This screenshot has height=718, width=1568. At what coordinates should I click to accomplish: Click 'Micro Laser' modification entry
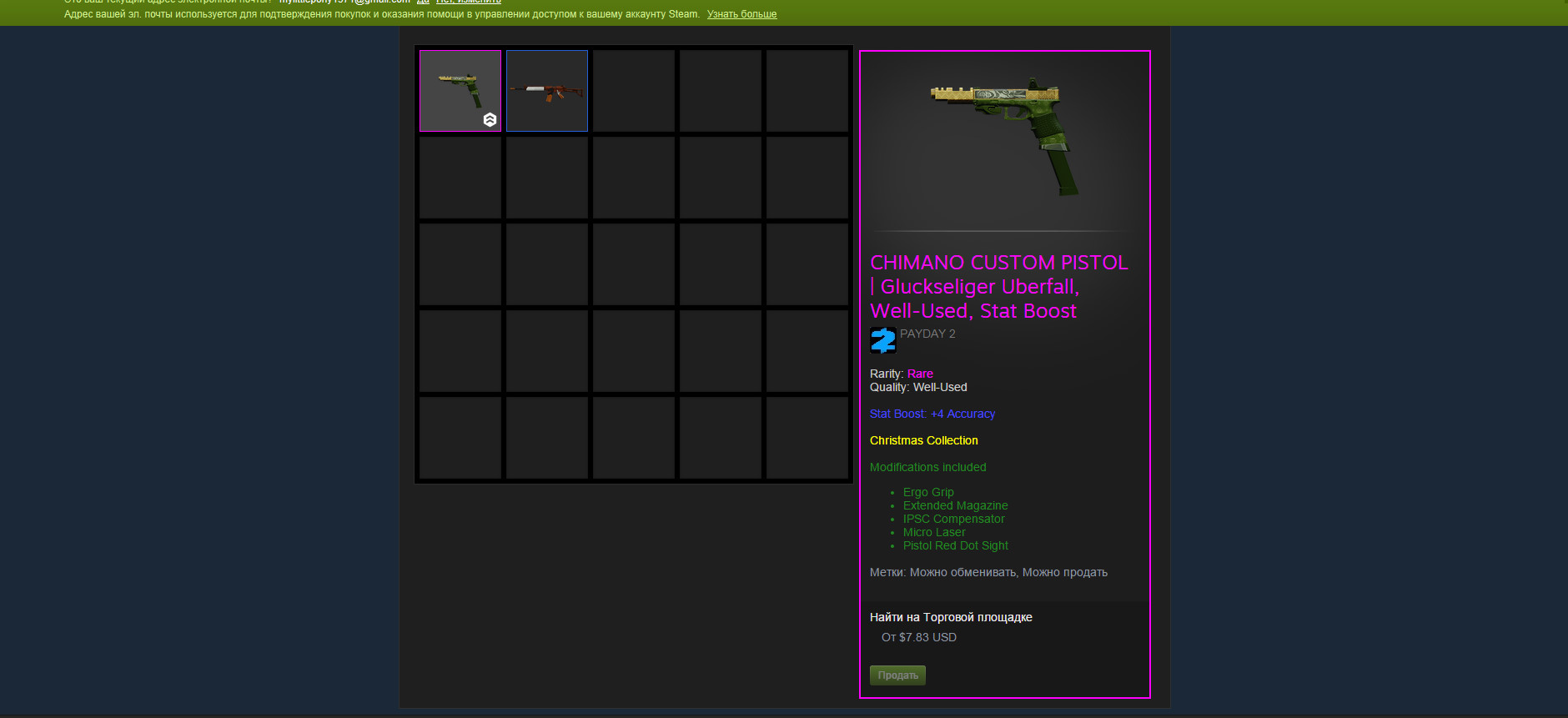click(x=934, y=532)
